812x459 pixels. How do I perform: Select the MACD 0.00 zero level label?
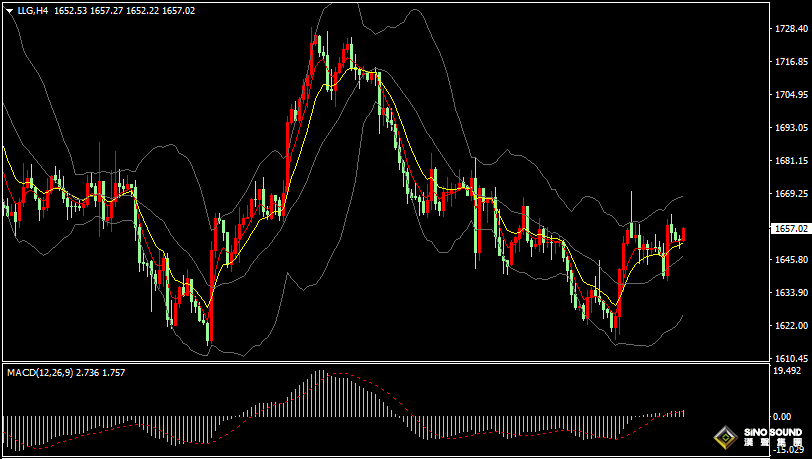[783, 415]
